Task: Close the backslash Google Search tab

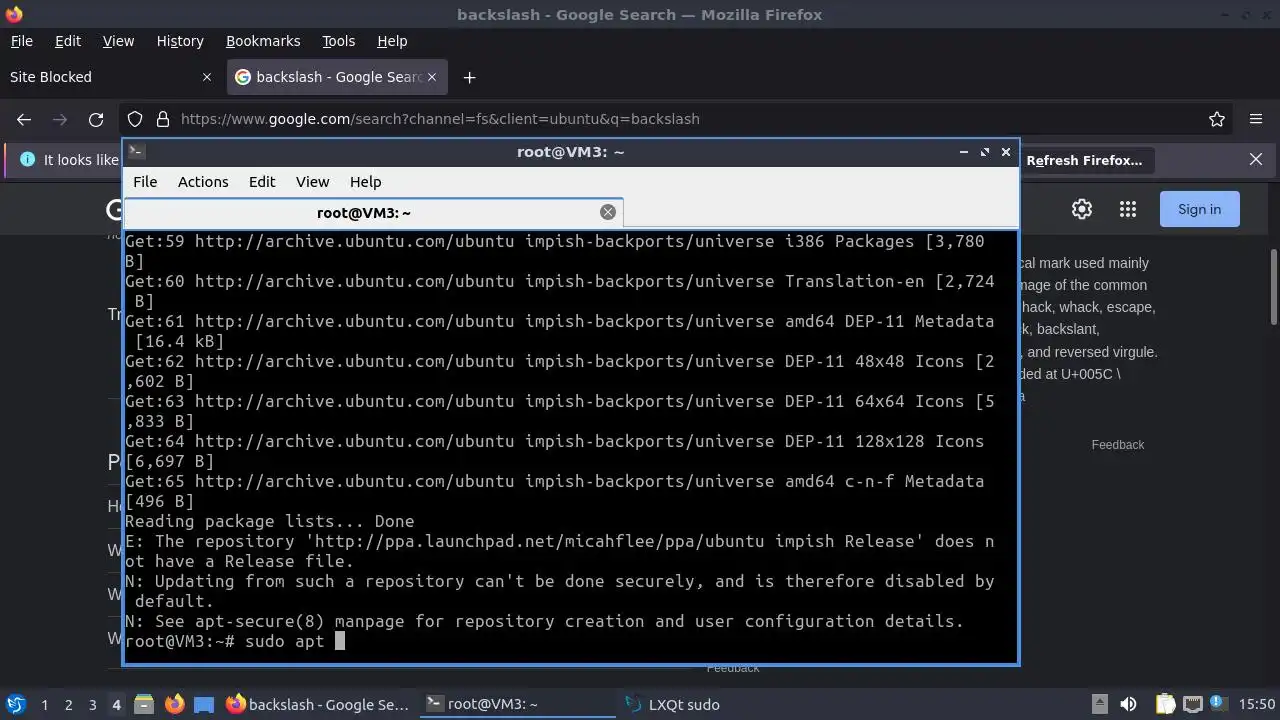Action: click(432, 77)
